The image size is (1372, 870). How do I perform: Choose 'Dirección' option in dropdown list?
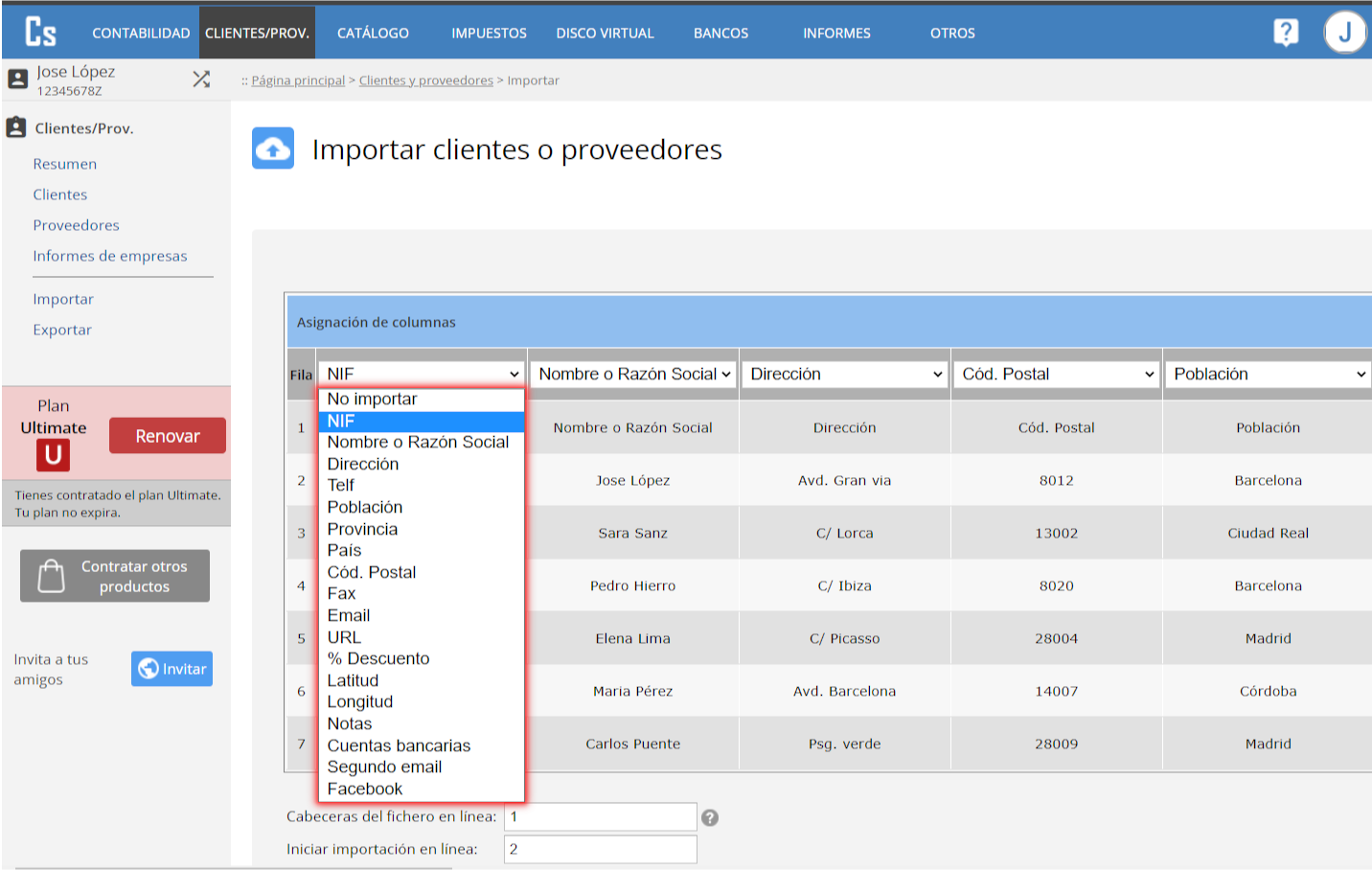pos(422,464)
